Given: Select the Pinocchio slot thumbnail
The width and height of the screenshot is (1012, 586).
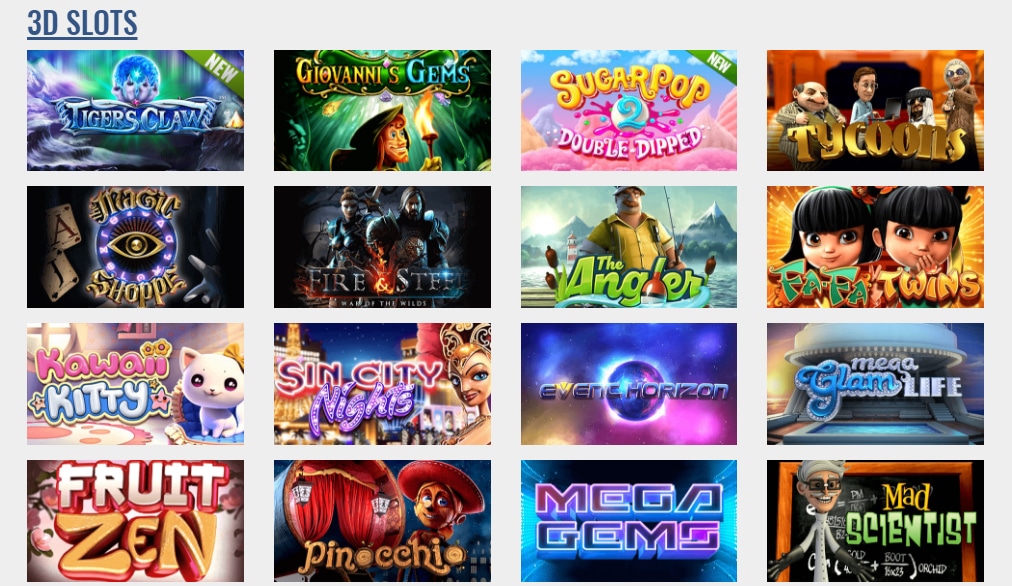Looking at the screenshot, I should [x=382, y=521].
